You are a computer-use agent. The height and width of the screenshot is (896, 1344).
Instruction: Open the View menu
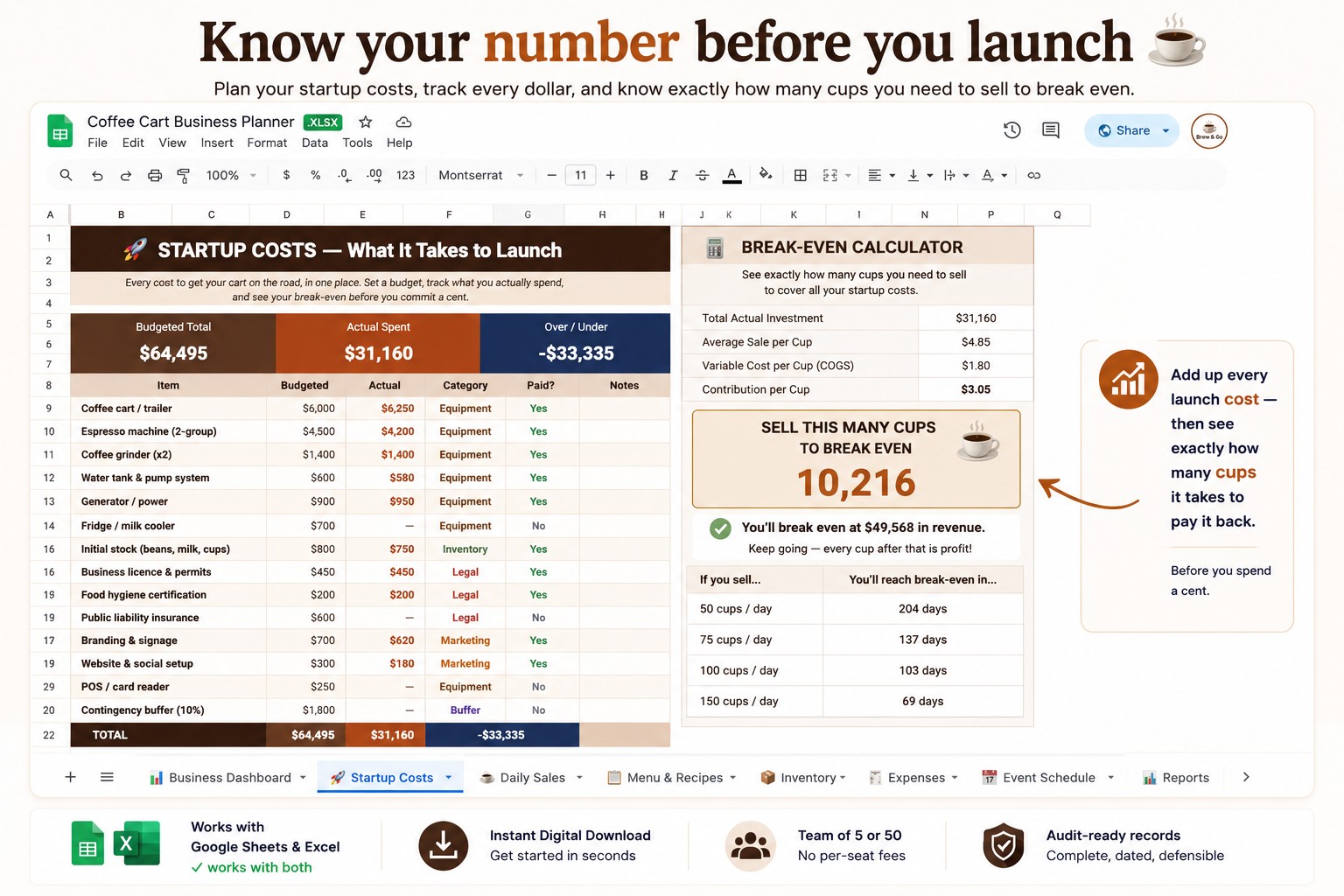pos(172,143)
